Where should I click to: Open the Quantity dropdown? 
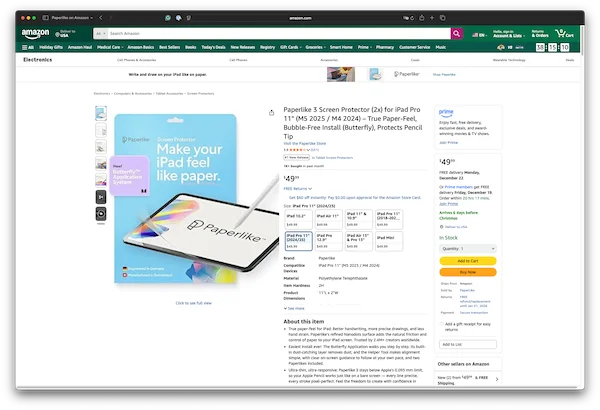pos(468,248)
